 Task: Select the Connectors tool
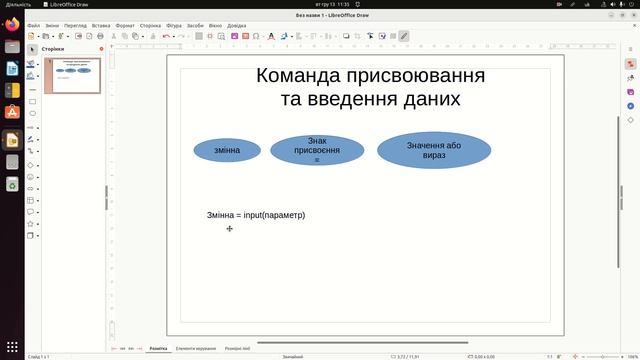31,151
